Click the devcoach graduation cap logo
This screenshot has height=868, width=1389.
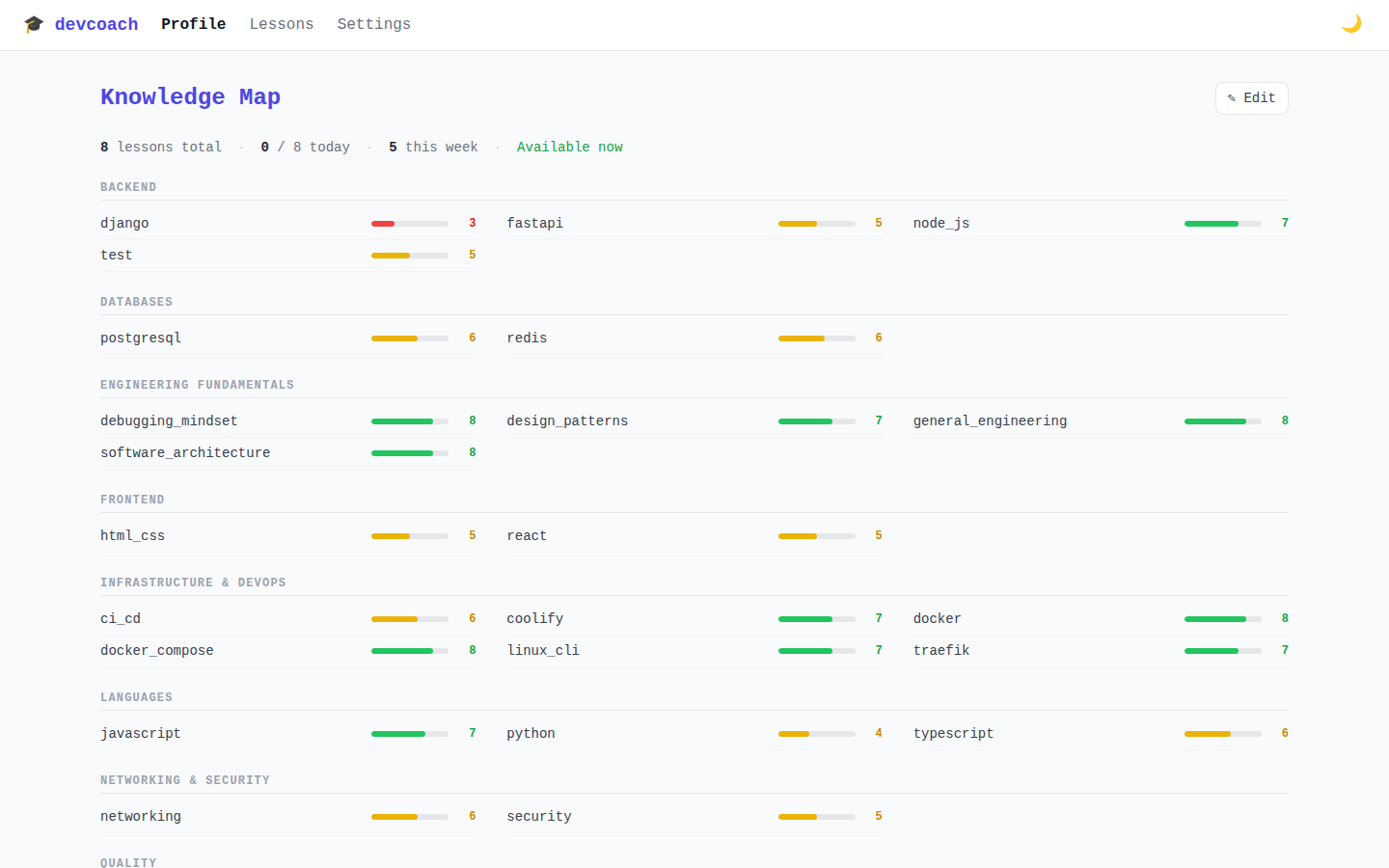tap(34, 23)
